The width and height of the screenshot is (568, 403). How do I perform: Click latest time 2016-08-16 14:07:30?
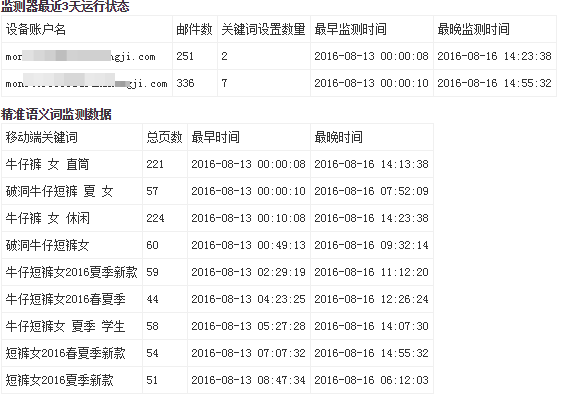pos(371,326)
